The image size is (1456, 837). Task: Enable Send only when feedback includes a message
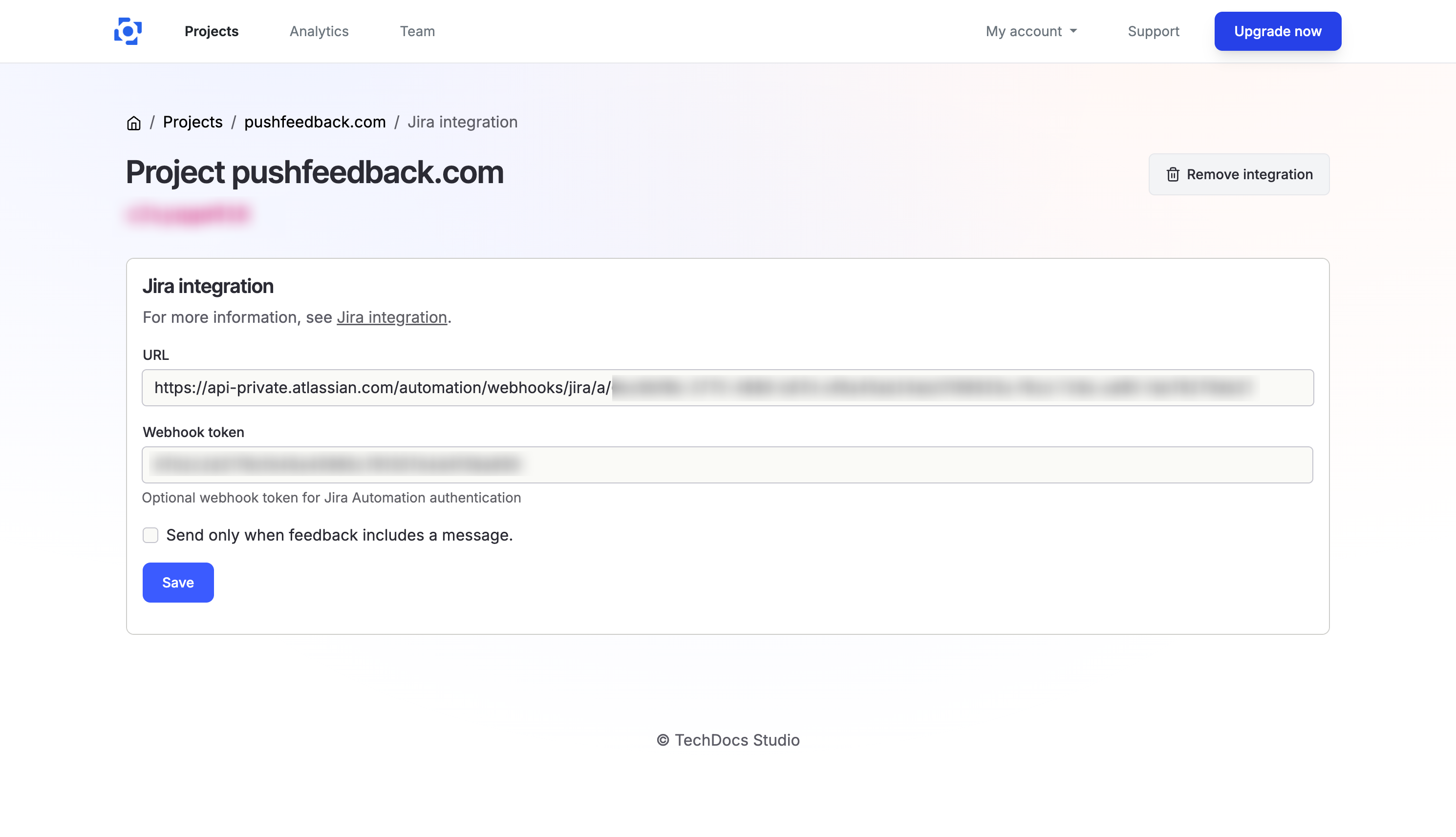click(150, 535)
